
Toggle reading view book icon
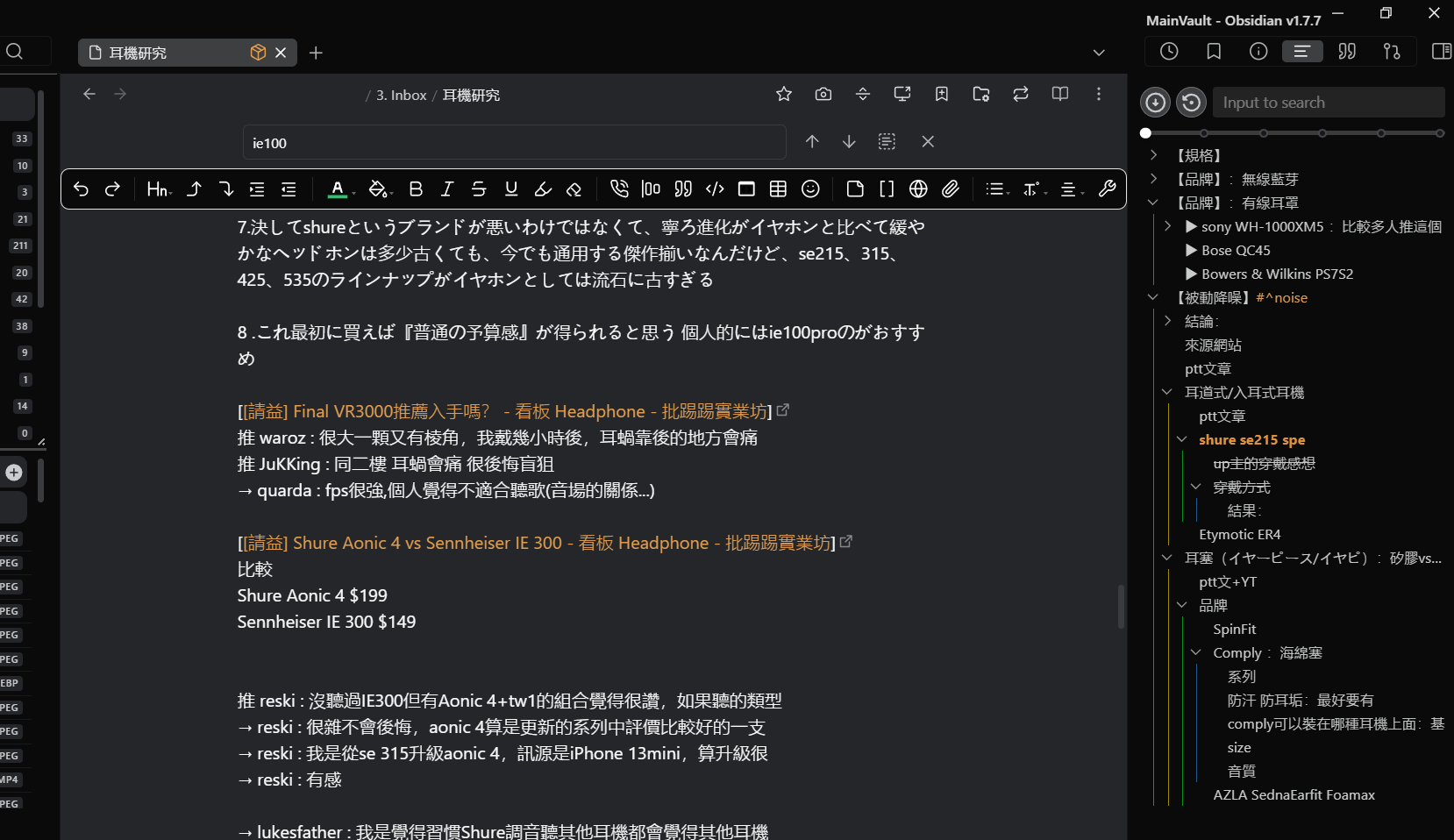(1060, 94)
